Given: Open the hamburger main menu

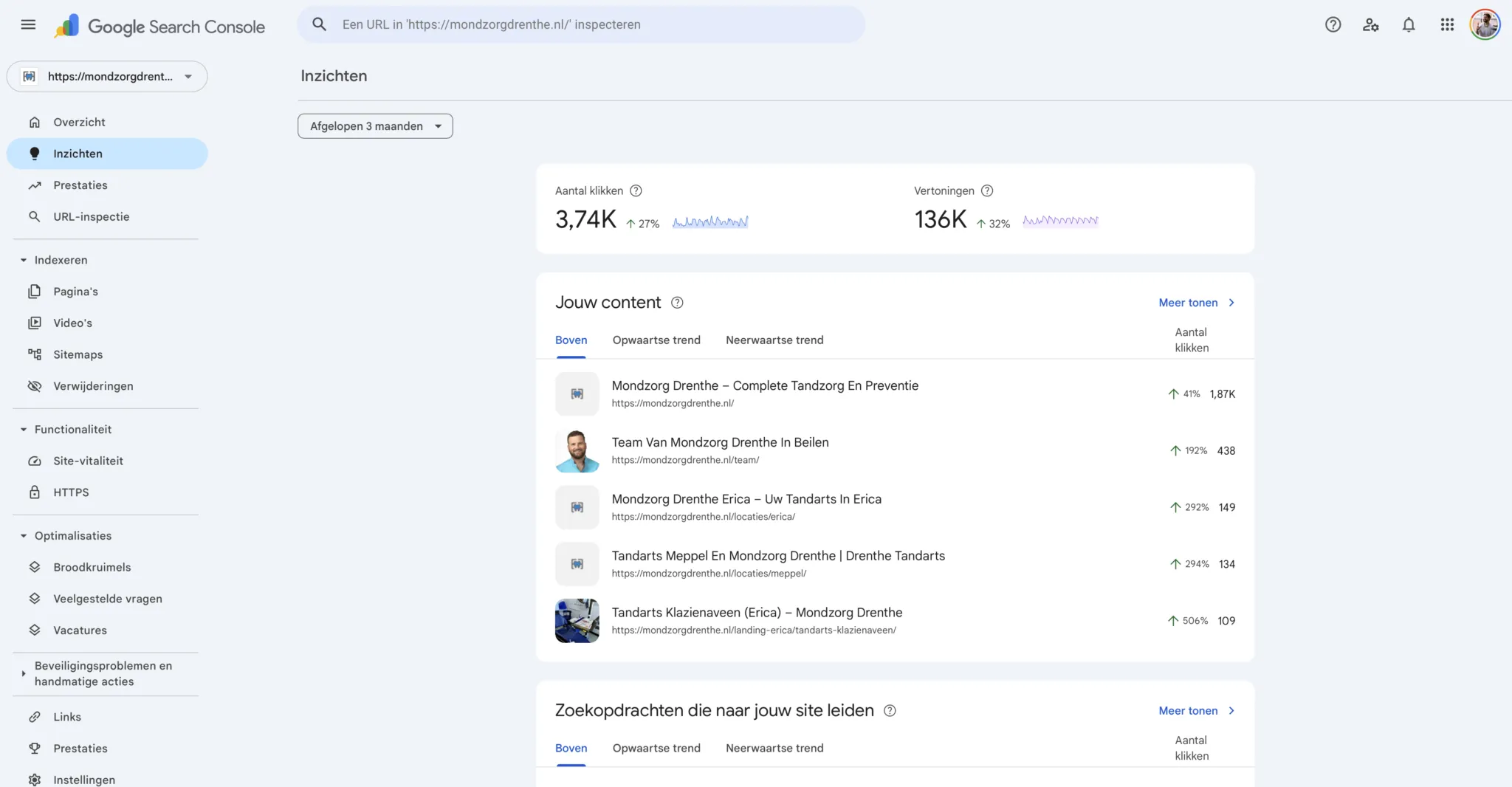Looking at the screenshot, I should click(28, 25).
